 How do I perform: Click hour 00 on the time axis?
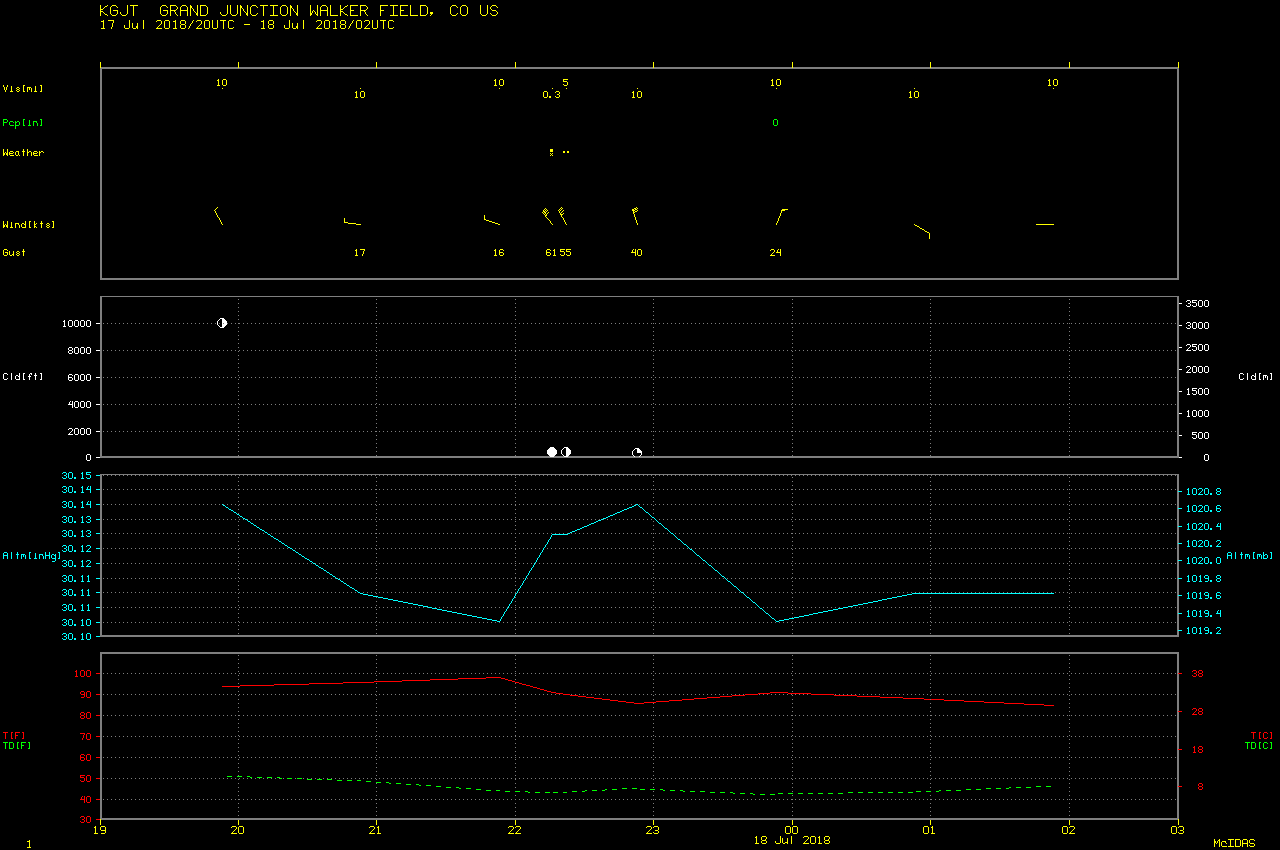click(792, 829)
